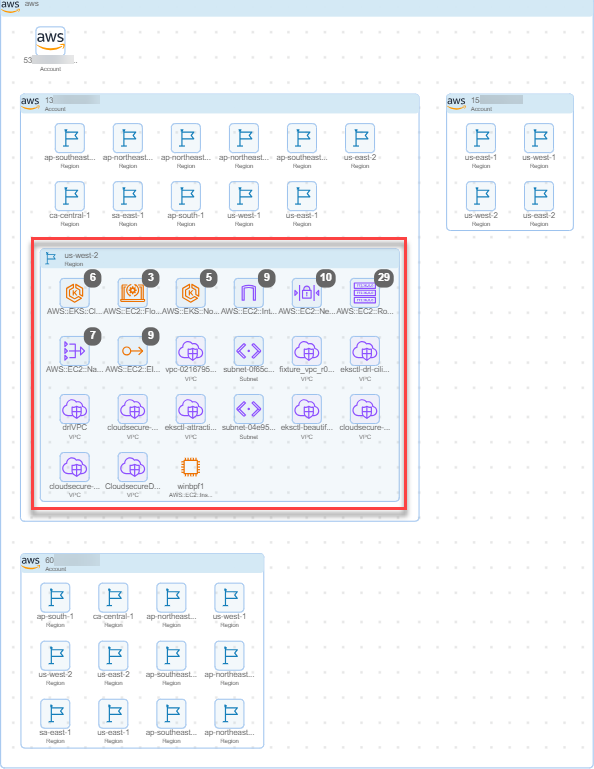Select the AWS::EKS::No... nodegroup icon with badge 5
594x769 pixels.
pyautogui.click(x=190, y=293)
